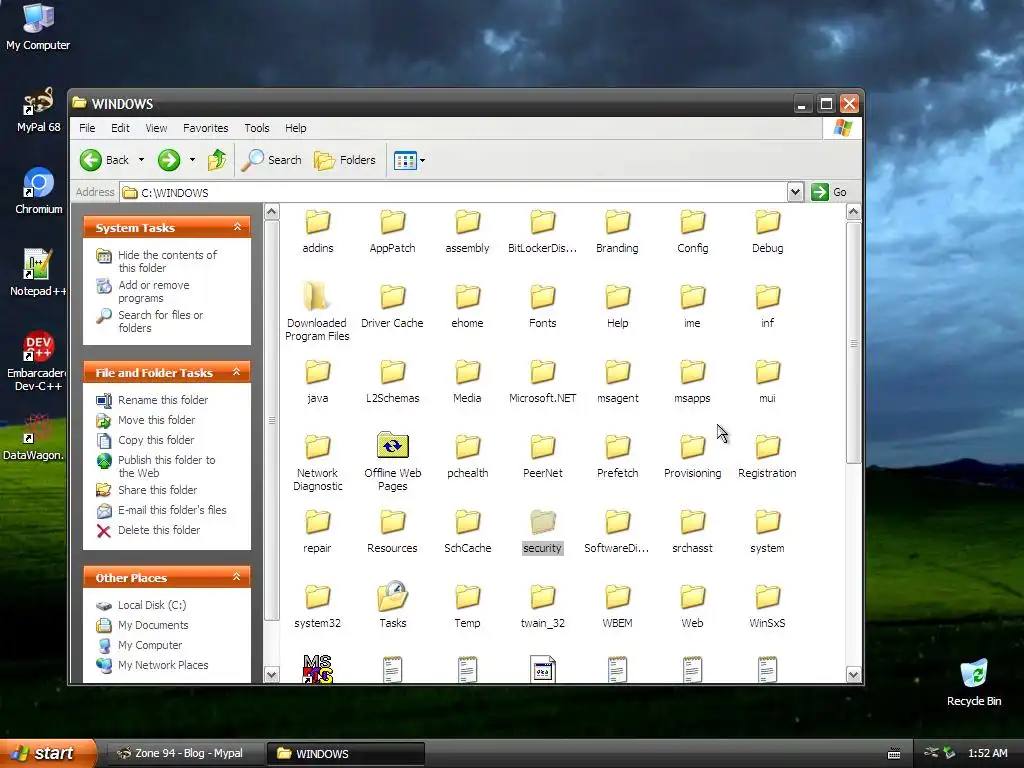The height and width of the screenshot is (768, 1024).
Task: Select the system32 folder
Action: pyautogui.click(x=317, y=607)
